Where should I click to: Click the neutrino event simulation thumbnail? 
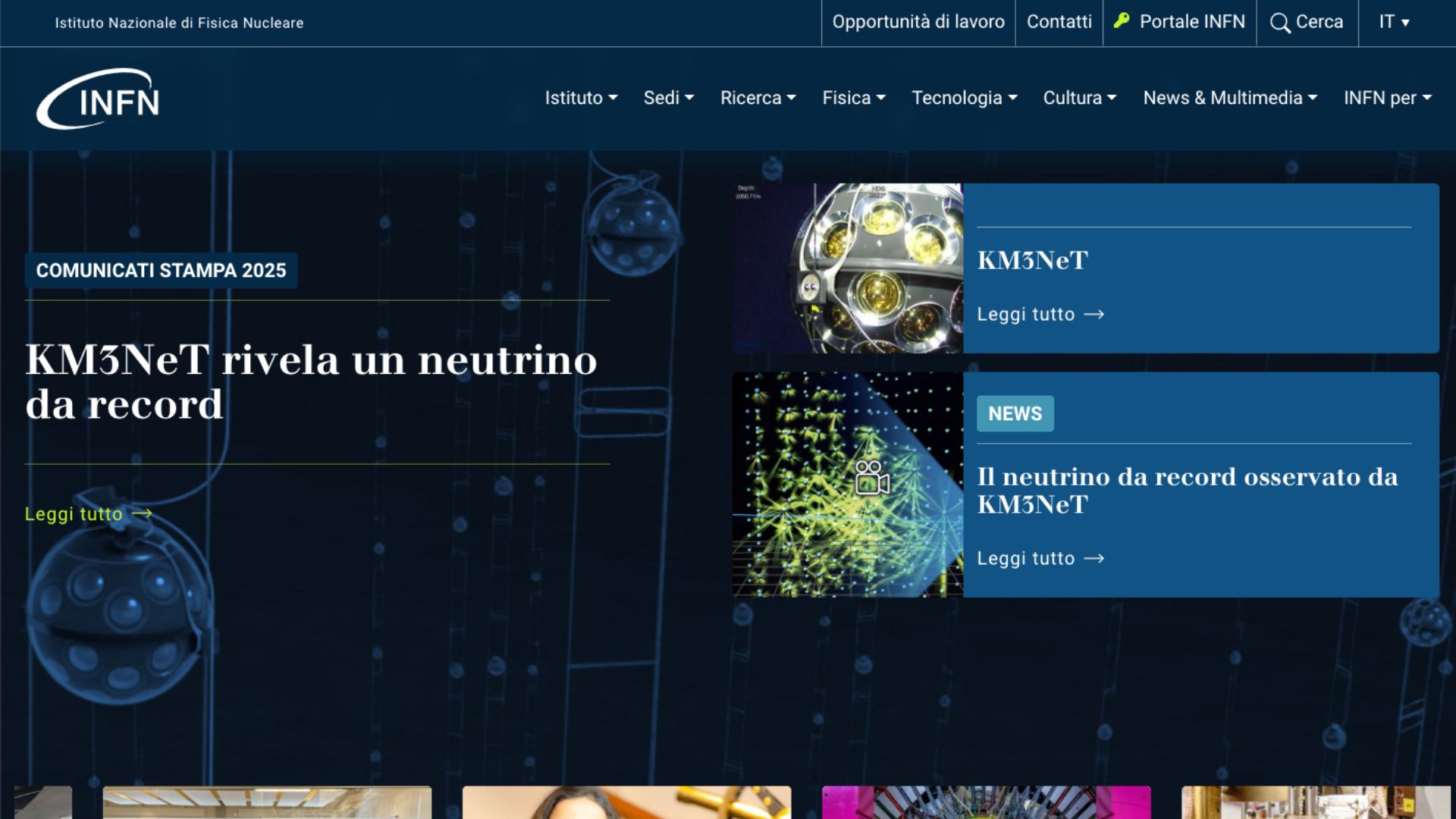[848, 485]
